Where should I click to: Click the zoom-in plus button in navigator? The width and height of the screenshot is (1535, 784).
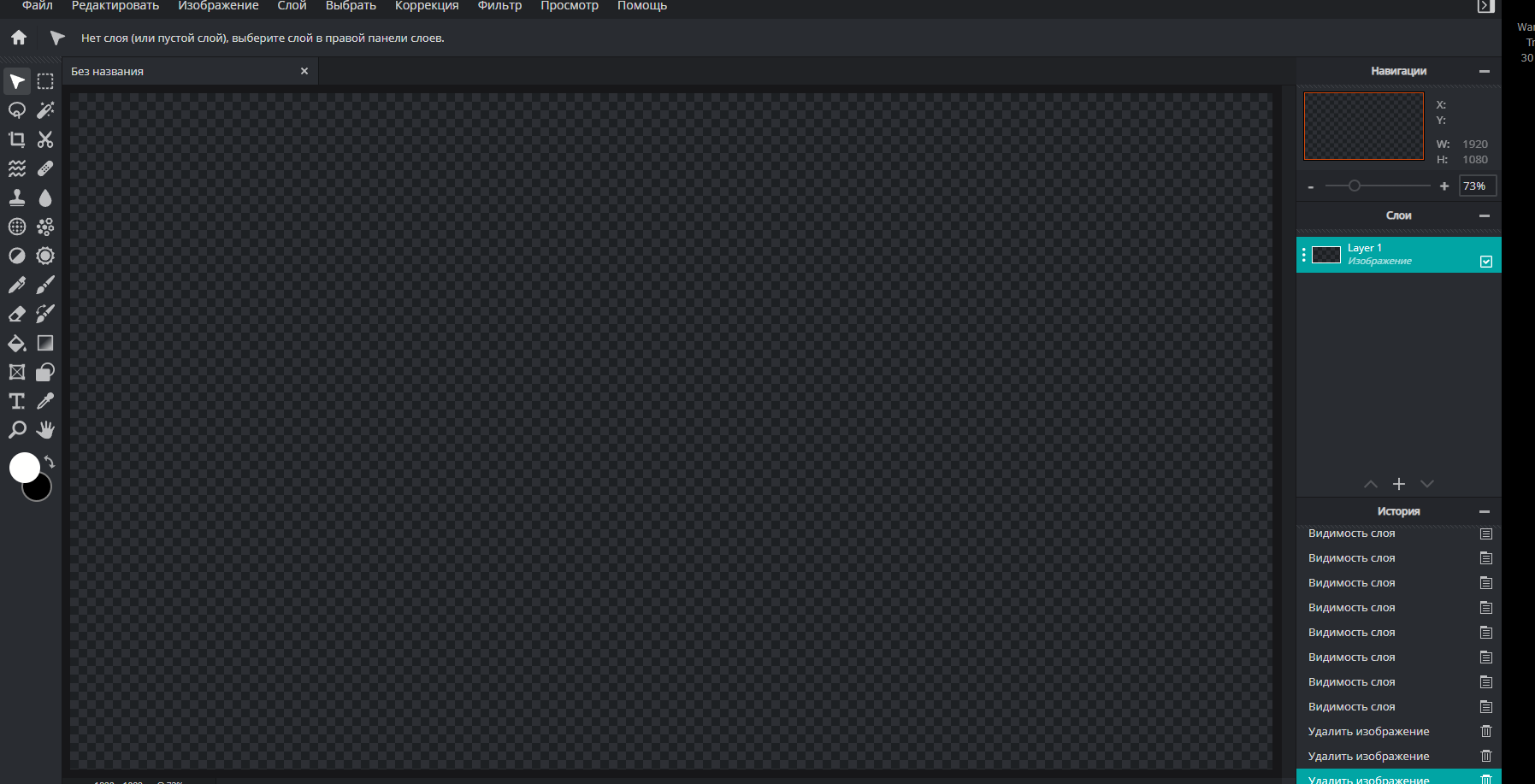1444,186
